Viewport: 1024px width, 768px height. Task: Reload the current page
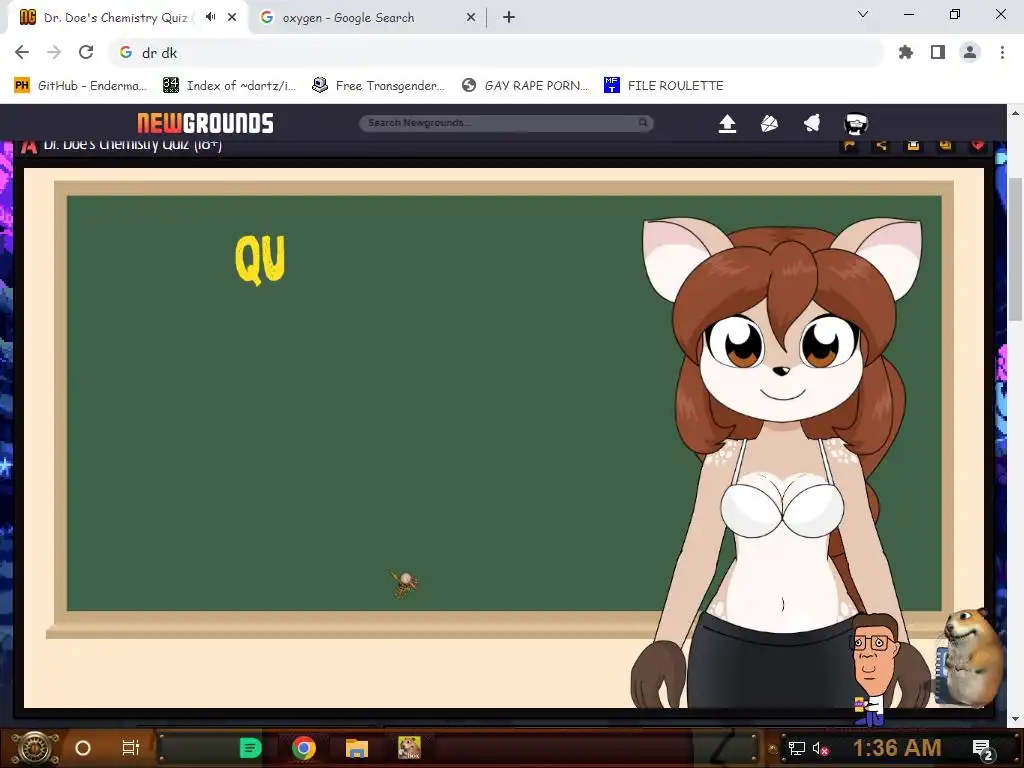tap(86, 52)
